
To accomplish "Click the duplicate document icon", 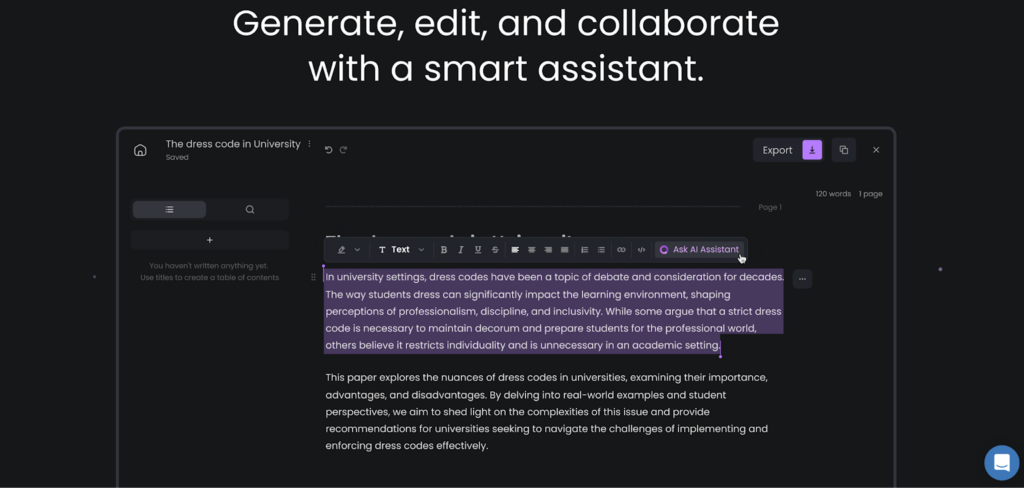I will pyautogui.click(x=844, y=150).
